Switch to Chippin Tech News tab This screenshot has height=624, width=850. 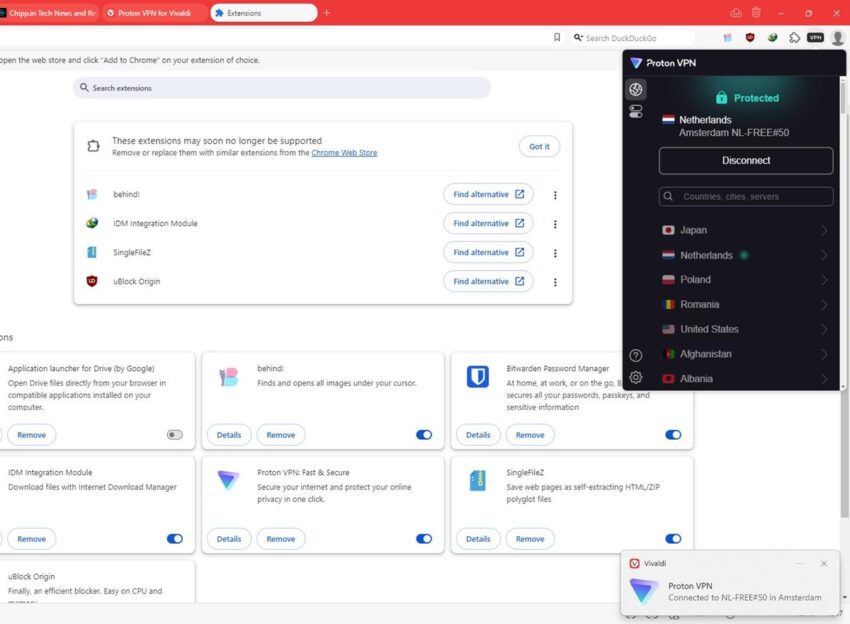click(x=49, y=13)
